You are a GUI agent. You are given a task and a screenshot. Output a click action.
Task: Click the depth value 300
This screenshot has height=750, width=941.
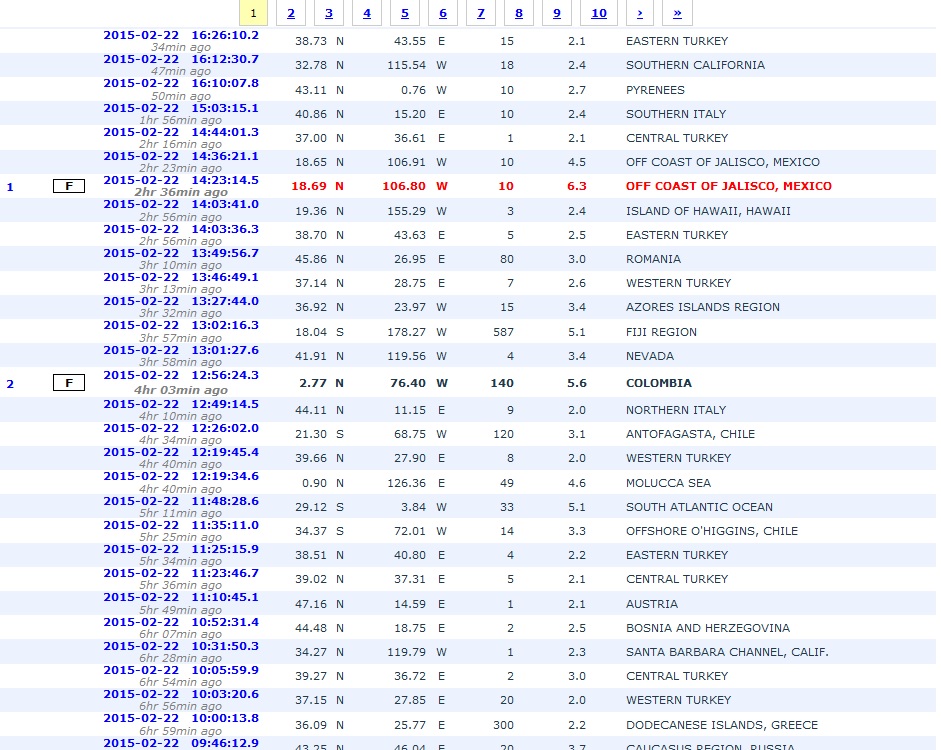504,725
